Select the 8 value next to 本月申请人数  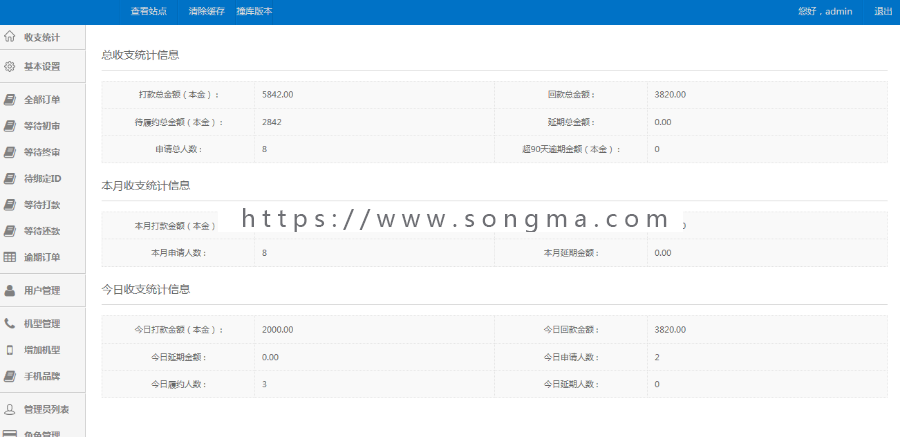pyautogui.click(x=264, y=253)
